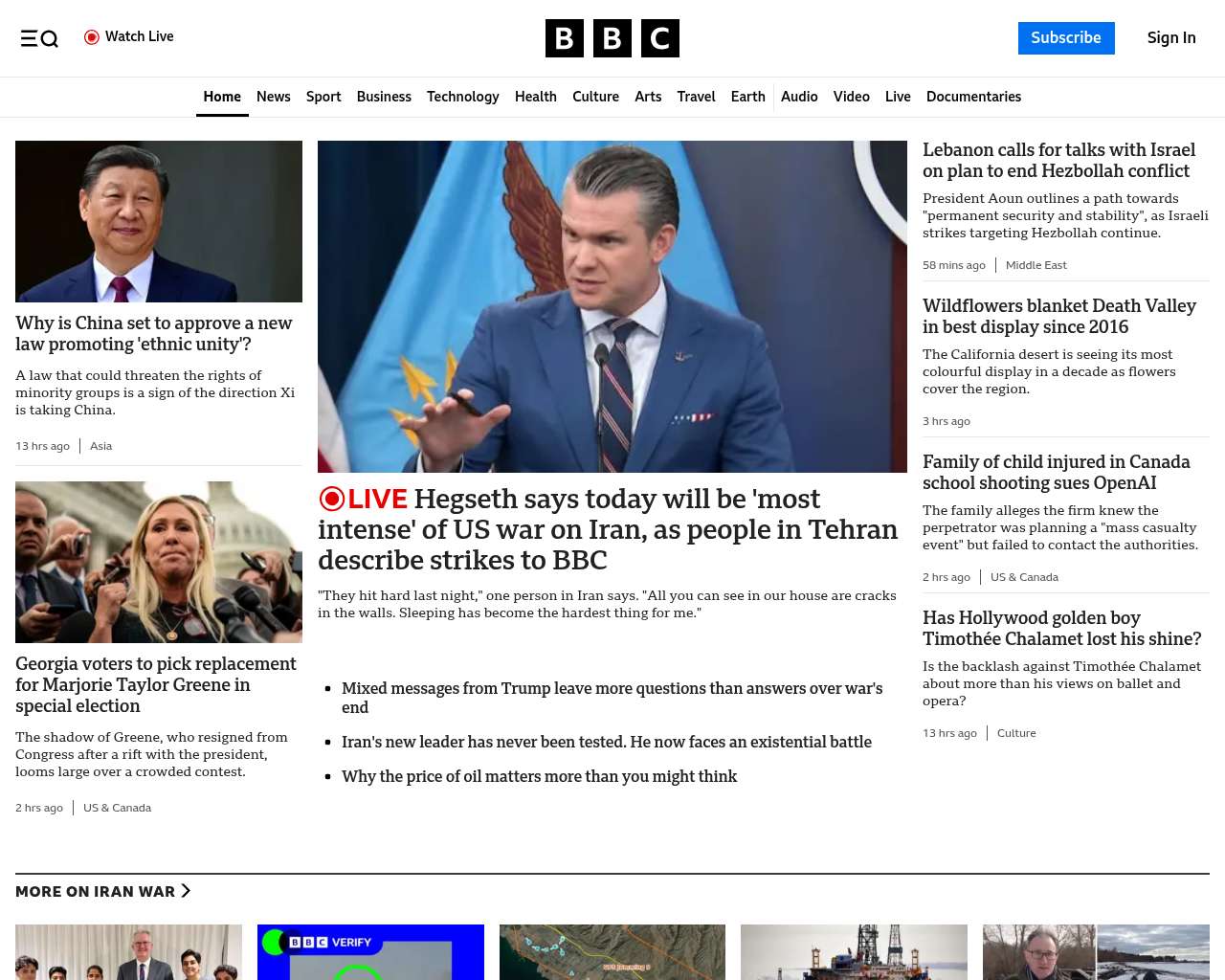The height and width of the screenshot is (980, 1225).
Task: Open the Wildflowers blanket Death Valley story
Action: 1058,317
